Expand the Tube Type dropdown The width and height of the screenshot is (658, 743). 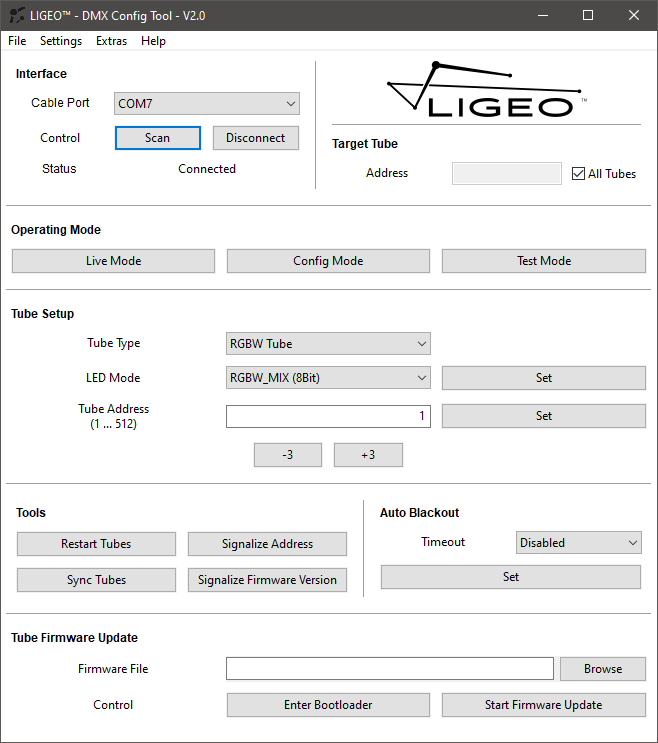point(328,344)
